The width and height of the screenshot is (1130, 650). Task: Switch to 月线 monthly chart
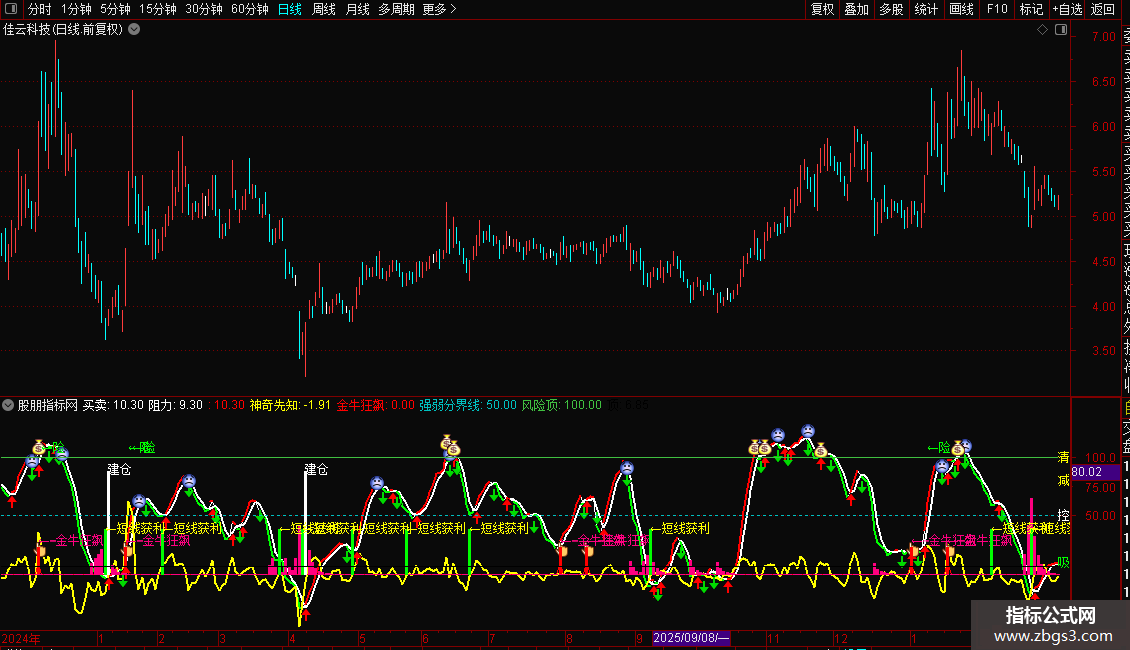357,9
